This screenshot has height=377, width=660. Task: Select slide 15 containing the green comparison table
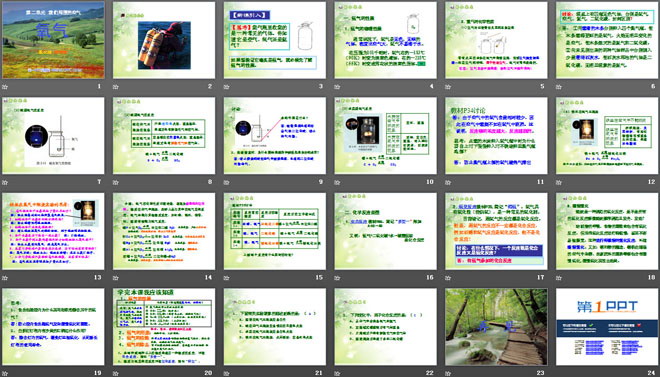click(x=275, y=231)
